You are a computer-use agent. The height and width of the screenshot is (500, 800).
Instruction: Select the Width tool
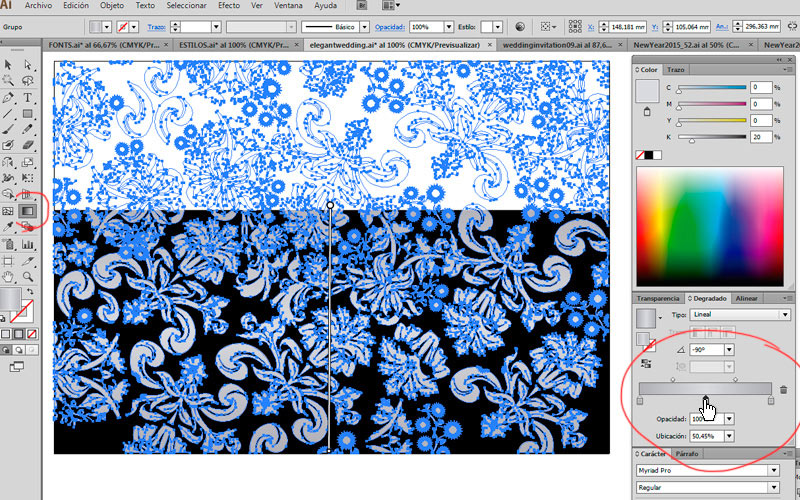(8, 178)
